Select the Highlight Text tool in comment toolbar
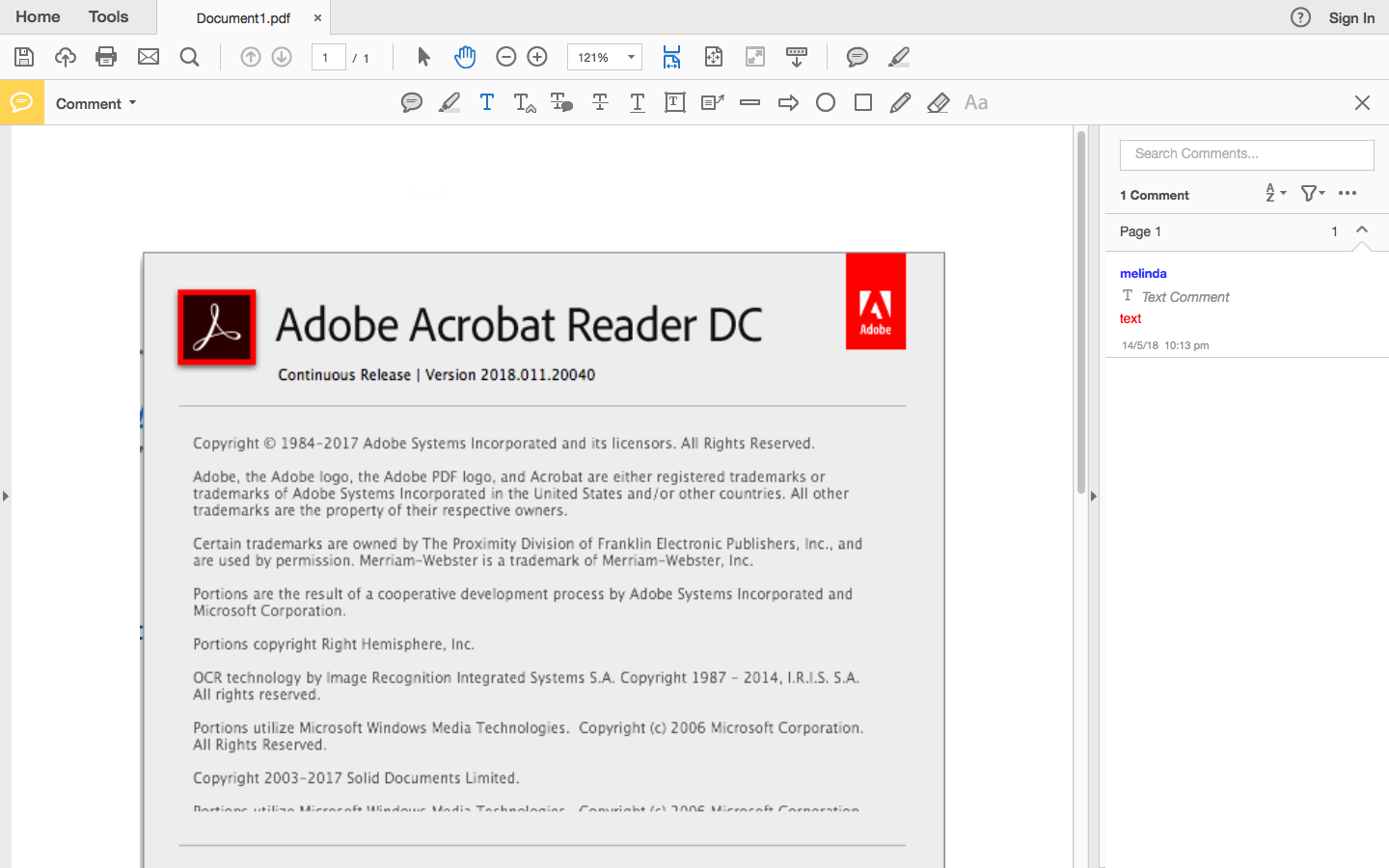This screenshot has width=1389, height=868. [449, 102]
